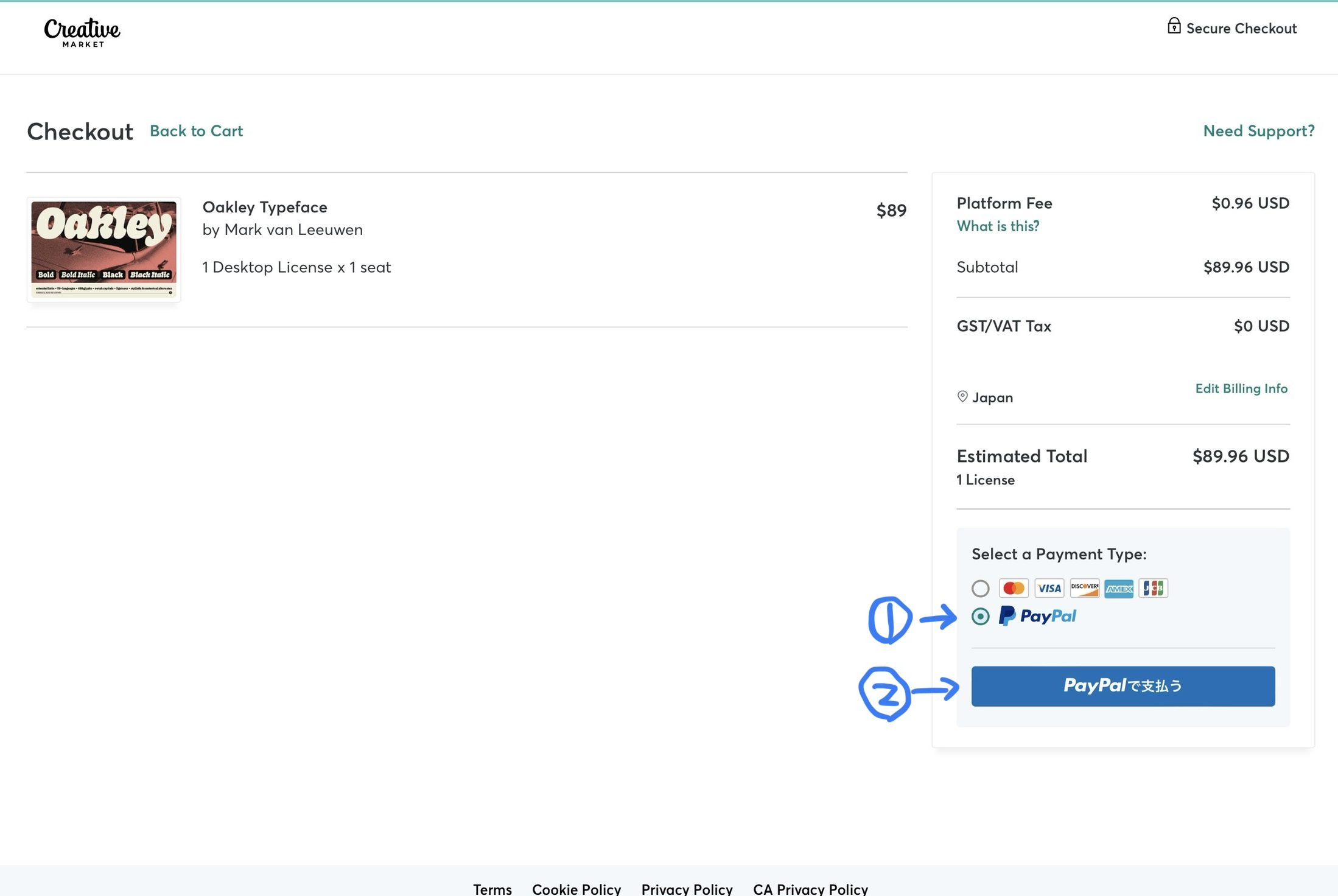Open the Terms footer link
This screenshot has width=1338, height=896.
pyautogui.click(x=492, y=889)
